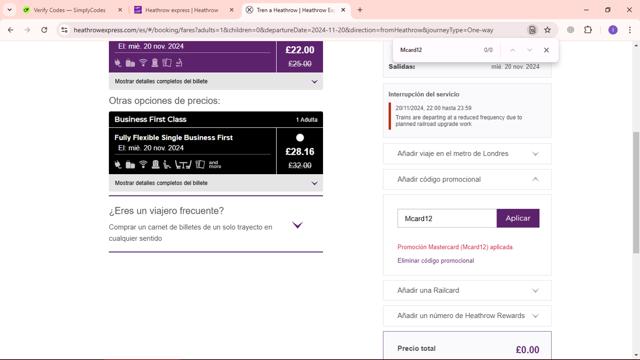The image size is (640, 360).
Task: Click the 'Otras opciones de precios:' heading
Action: click(164, 100)
